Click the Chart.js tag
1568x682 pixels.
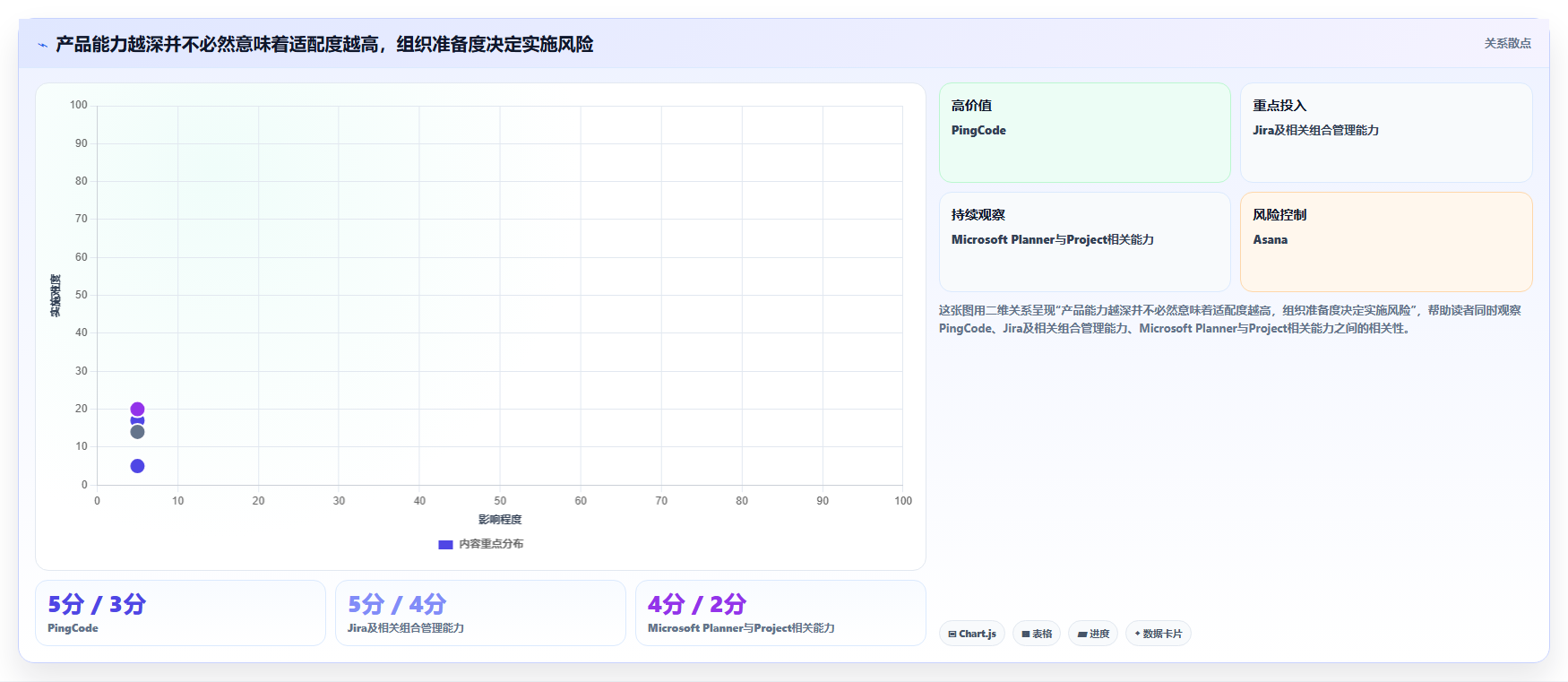tap(972, 634)
